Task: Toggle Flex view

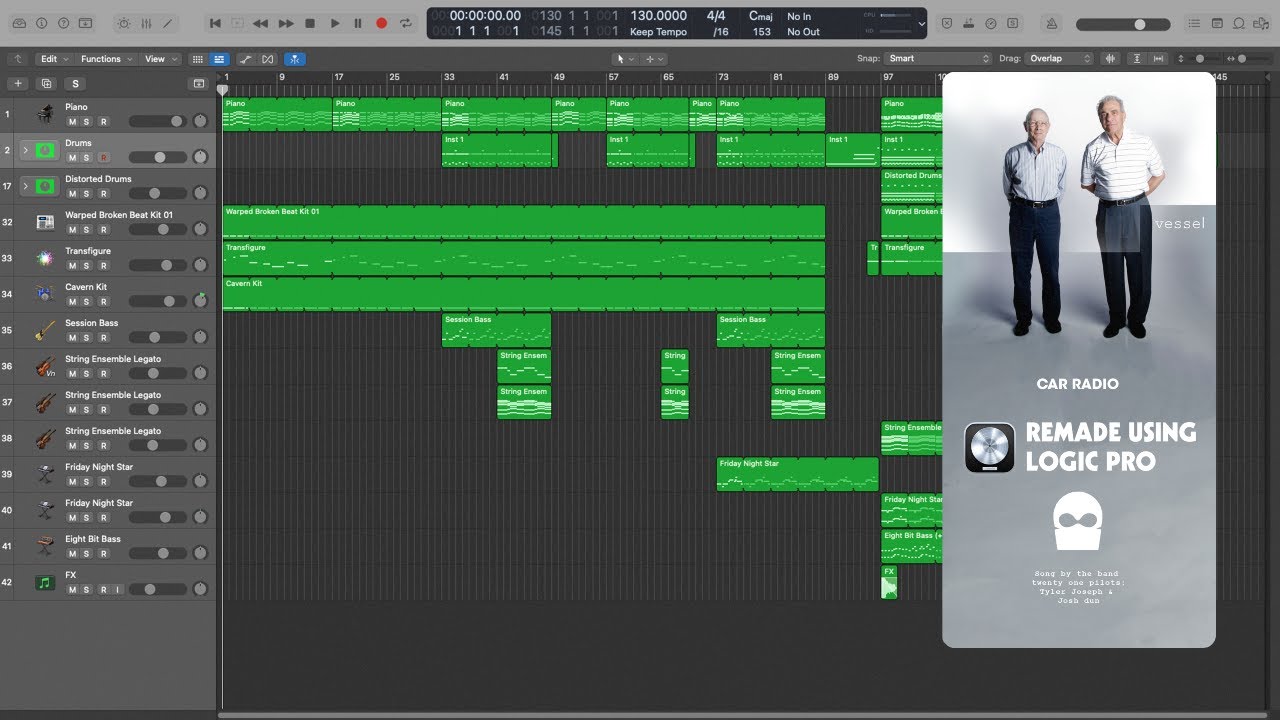Action: click(267, 59)
